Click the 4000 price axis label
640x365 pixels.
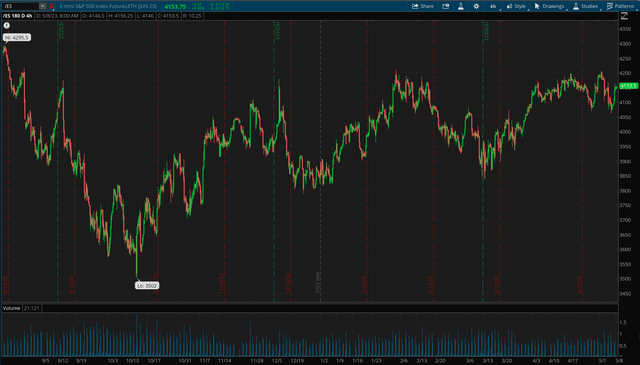tap(625, 132)
